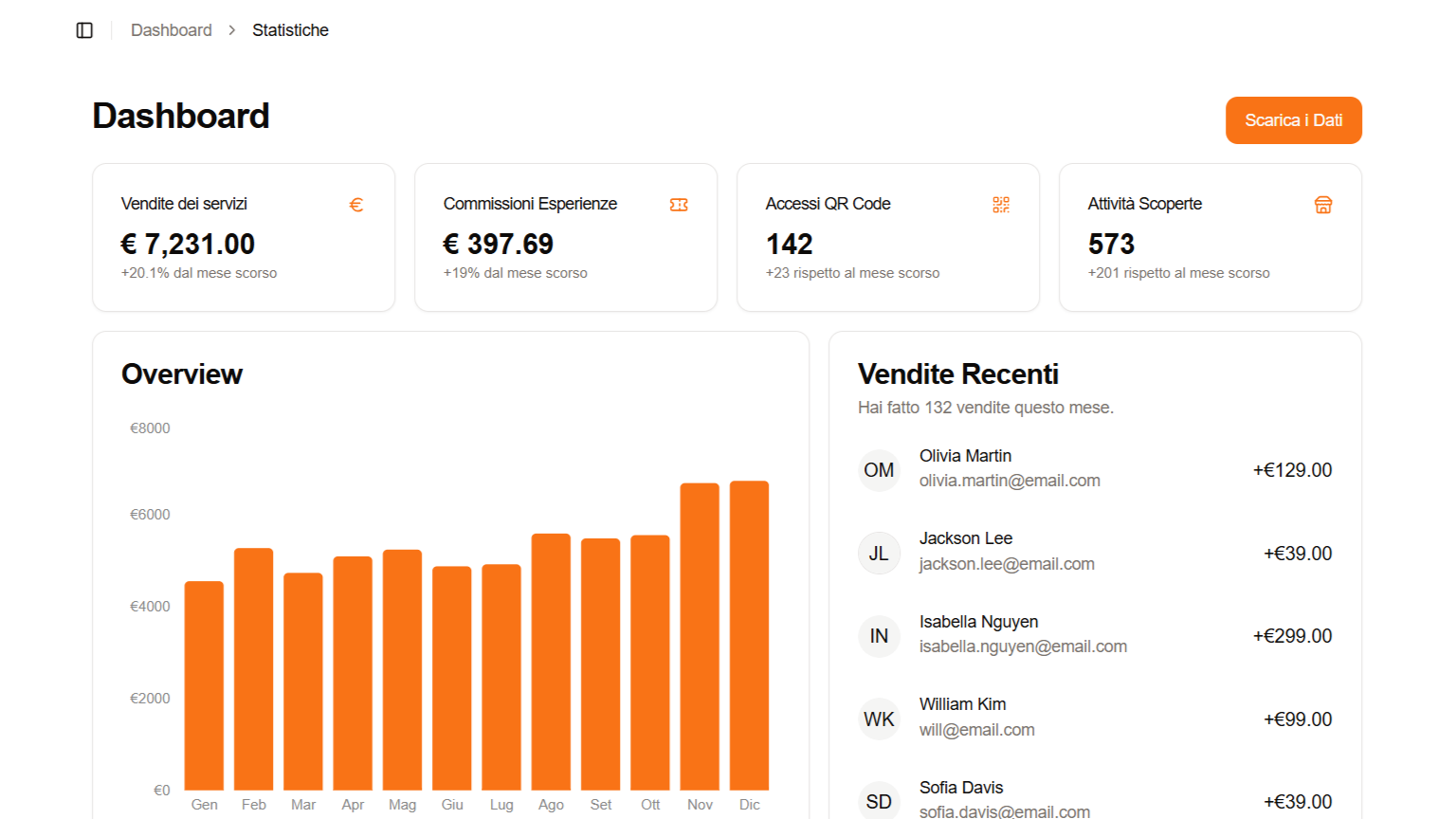Toggle the sidebar panel icon

pos(84,30)
